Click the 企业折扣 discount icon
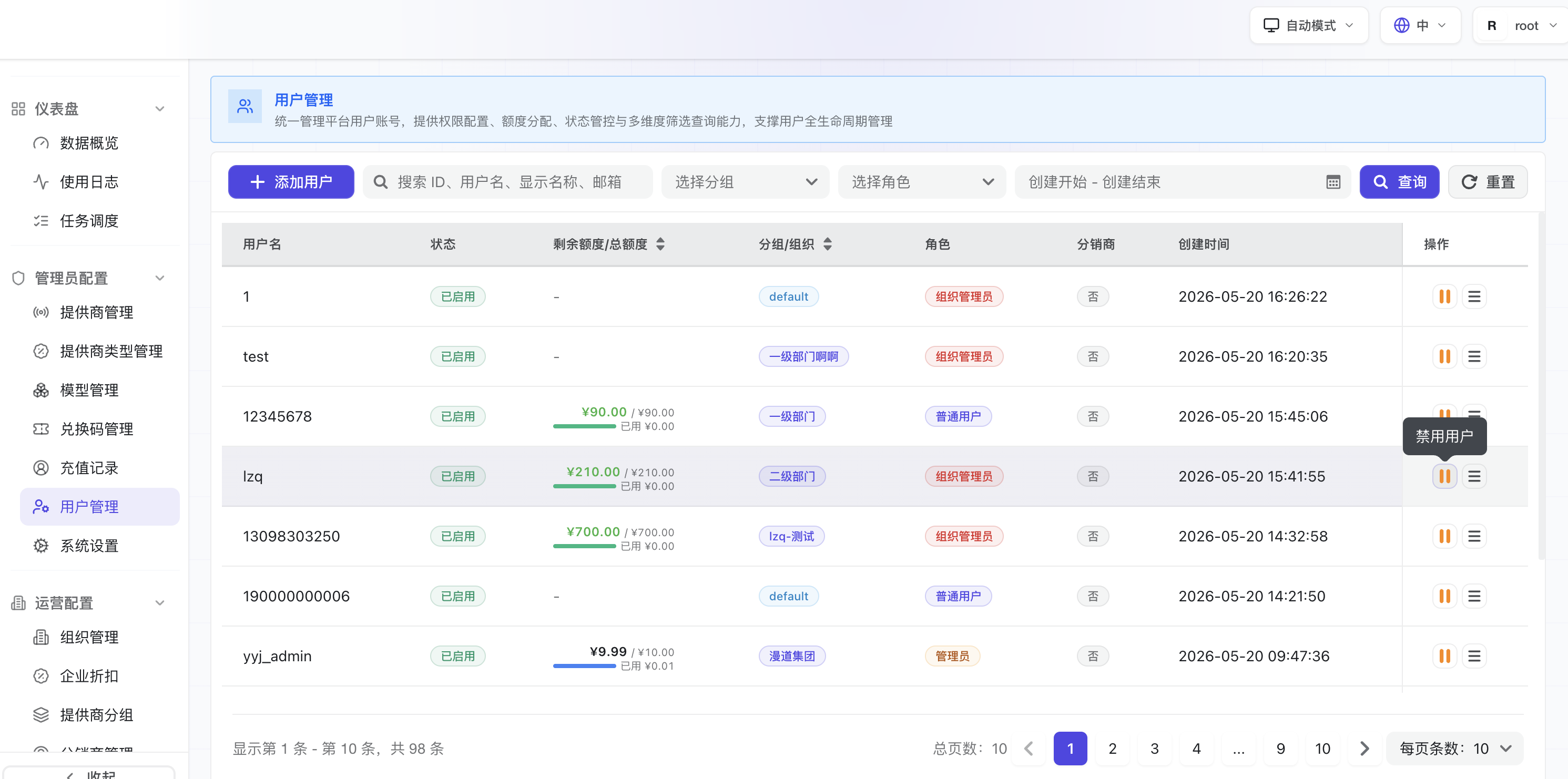This screenshot has width=1568, height=779. 41,676
